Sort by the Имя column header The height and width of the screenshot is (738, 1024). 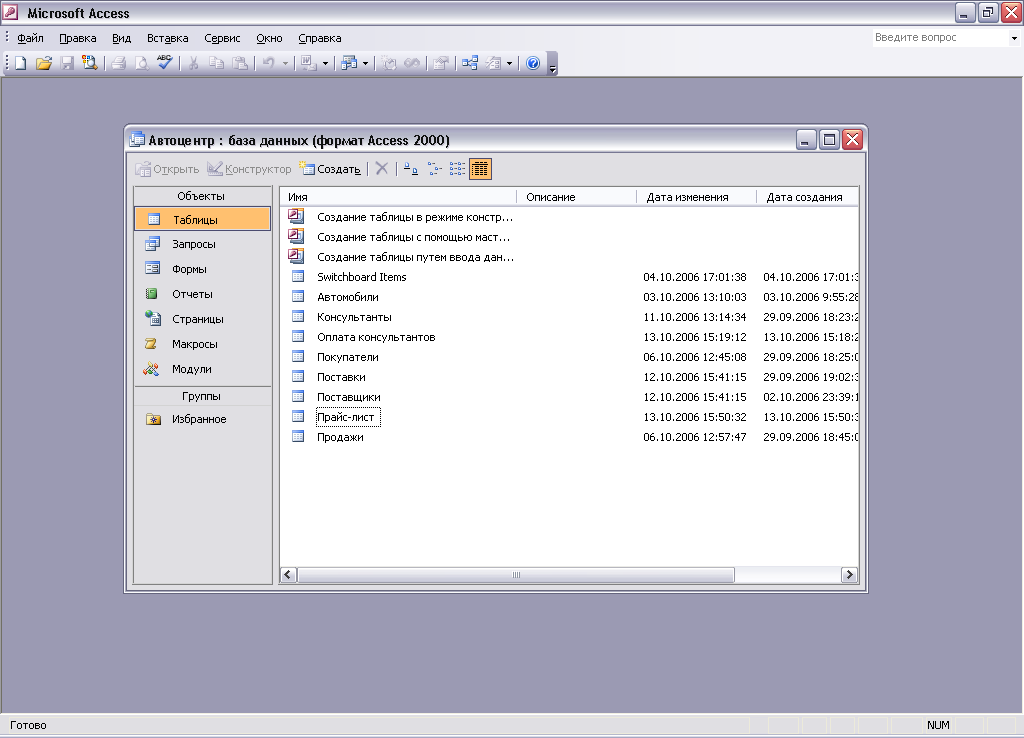click(398, 197)
